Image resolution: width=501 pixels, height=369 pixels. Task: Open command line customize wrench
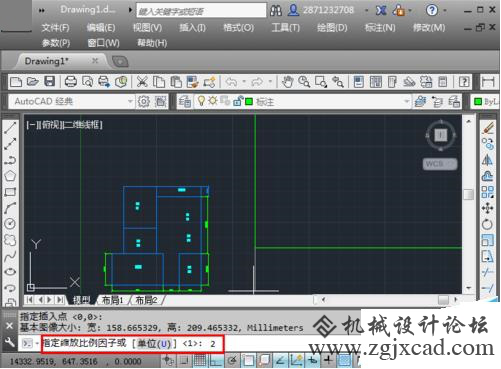point(10,342)
